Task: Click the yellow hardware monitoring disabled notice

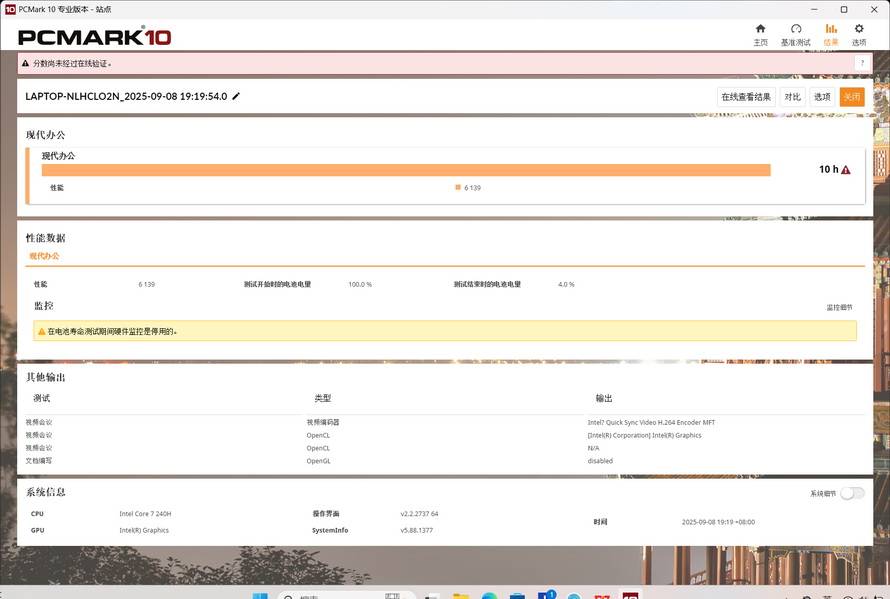Action: [x=444, y=331]
